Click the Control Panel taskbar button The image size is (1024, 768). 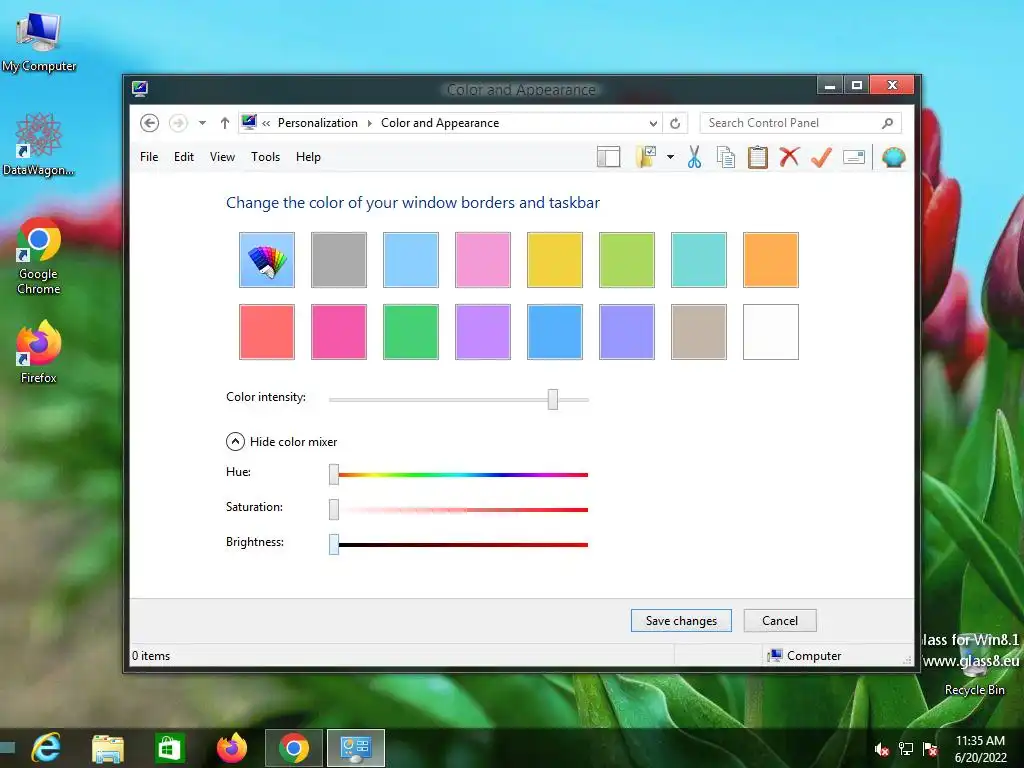click(x=356, y=748)
